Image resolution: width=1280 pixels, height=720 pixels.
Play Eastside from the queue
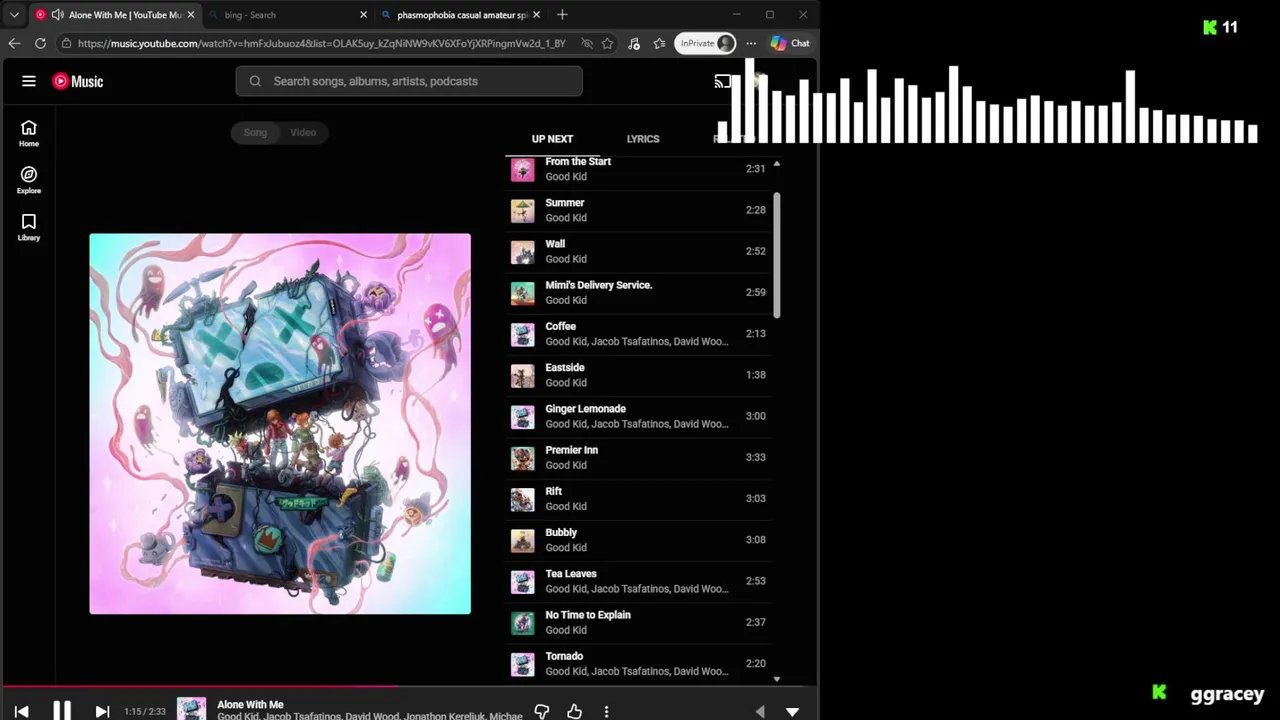[x=639, y=375]
